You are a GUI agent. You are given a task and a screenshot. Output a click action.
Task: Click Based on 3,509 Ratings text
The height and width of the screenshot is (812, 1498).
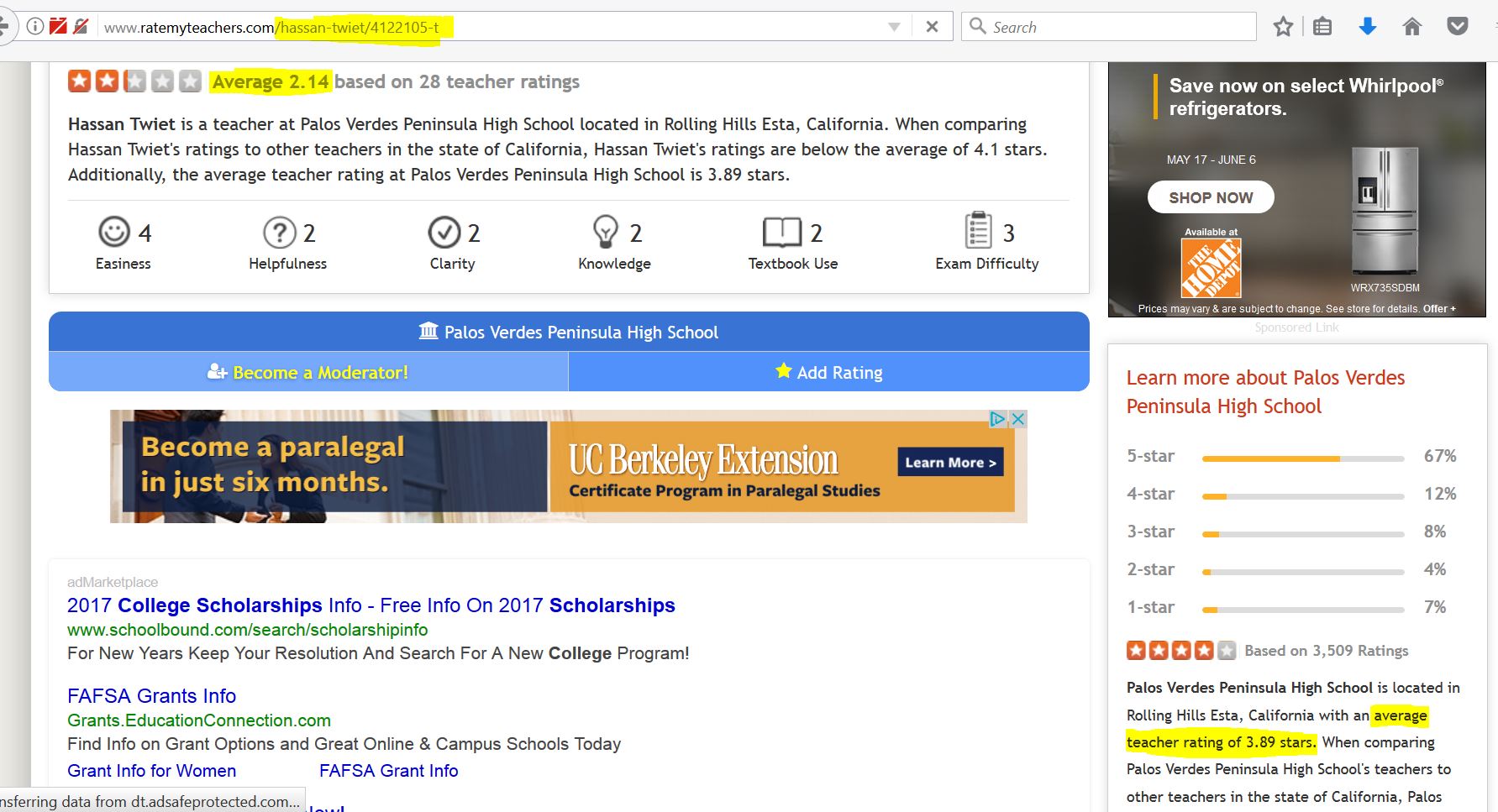pos(1327,651)
